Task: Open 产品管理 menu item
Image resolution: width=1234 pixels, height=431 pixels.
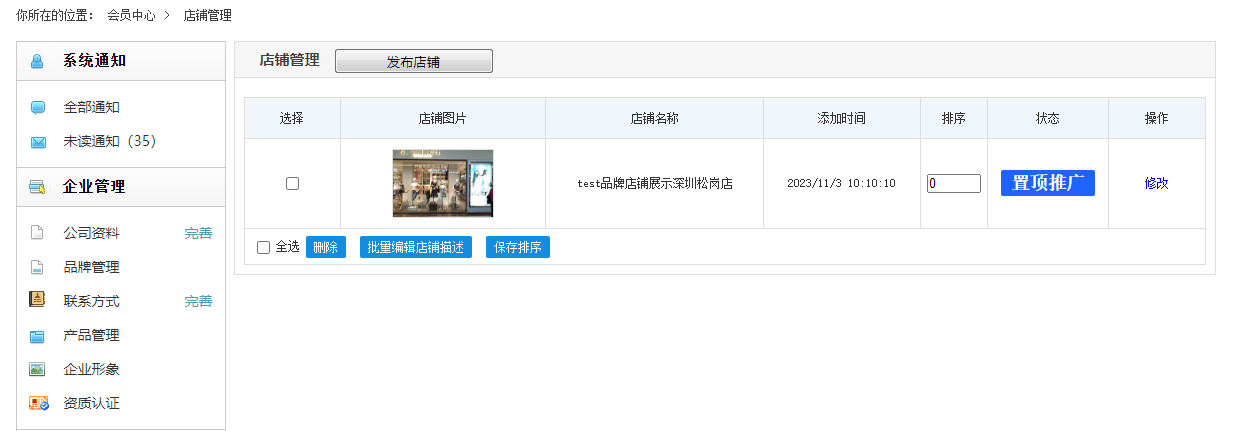Action: tap(91, 335)
